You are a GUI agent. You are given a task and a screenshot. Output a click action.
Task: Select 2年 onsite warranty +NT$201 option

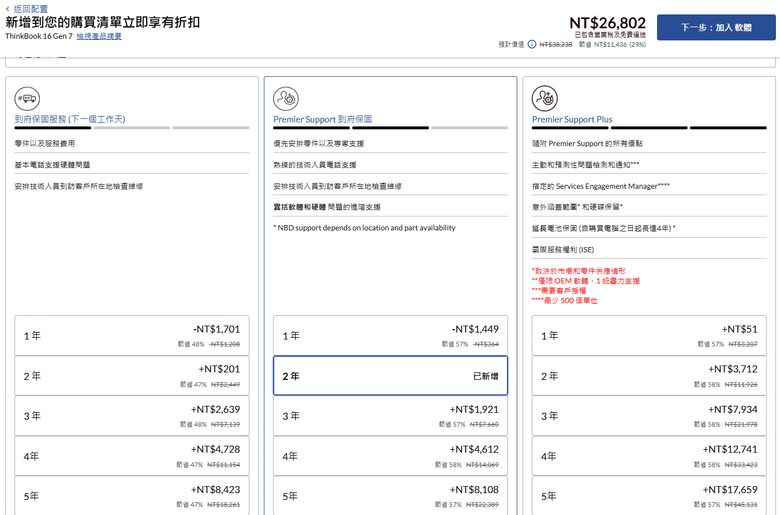132,376
